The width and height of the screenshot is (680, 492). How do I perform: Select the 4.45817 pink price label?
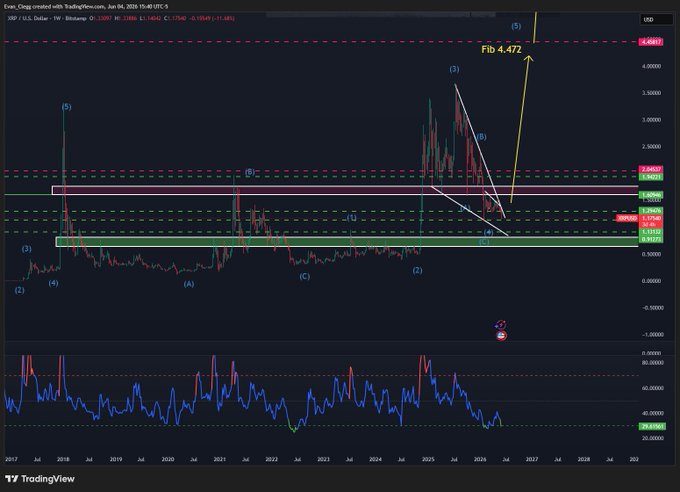pyautogui.click(x=651, y=42)
